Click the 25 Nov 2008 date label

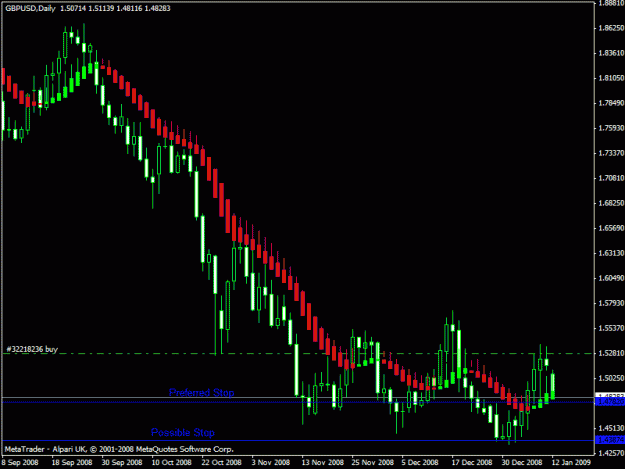(x=372, y=463)
